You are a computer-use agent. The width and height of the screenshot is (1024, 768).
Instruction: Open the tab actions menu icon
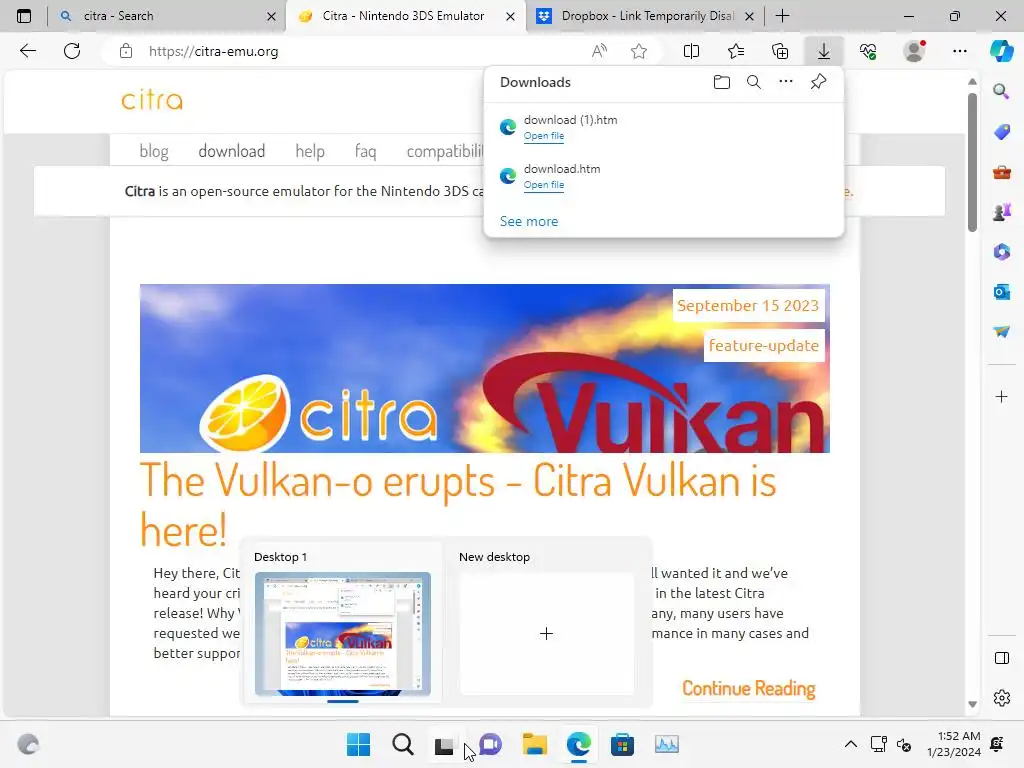(24, 16)
